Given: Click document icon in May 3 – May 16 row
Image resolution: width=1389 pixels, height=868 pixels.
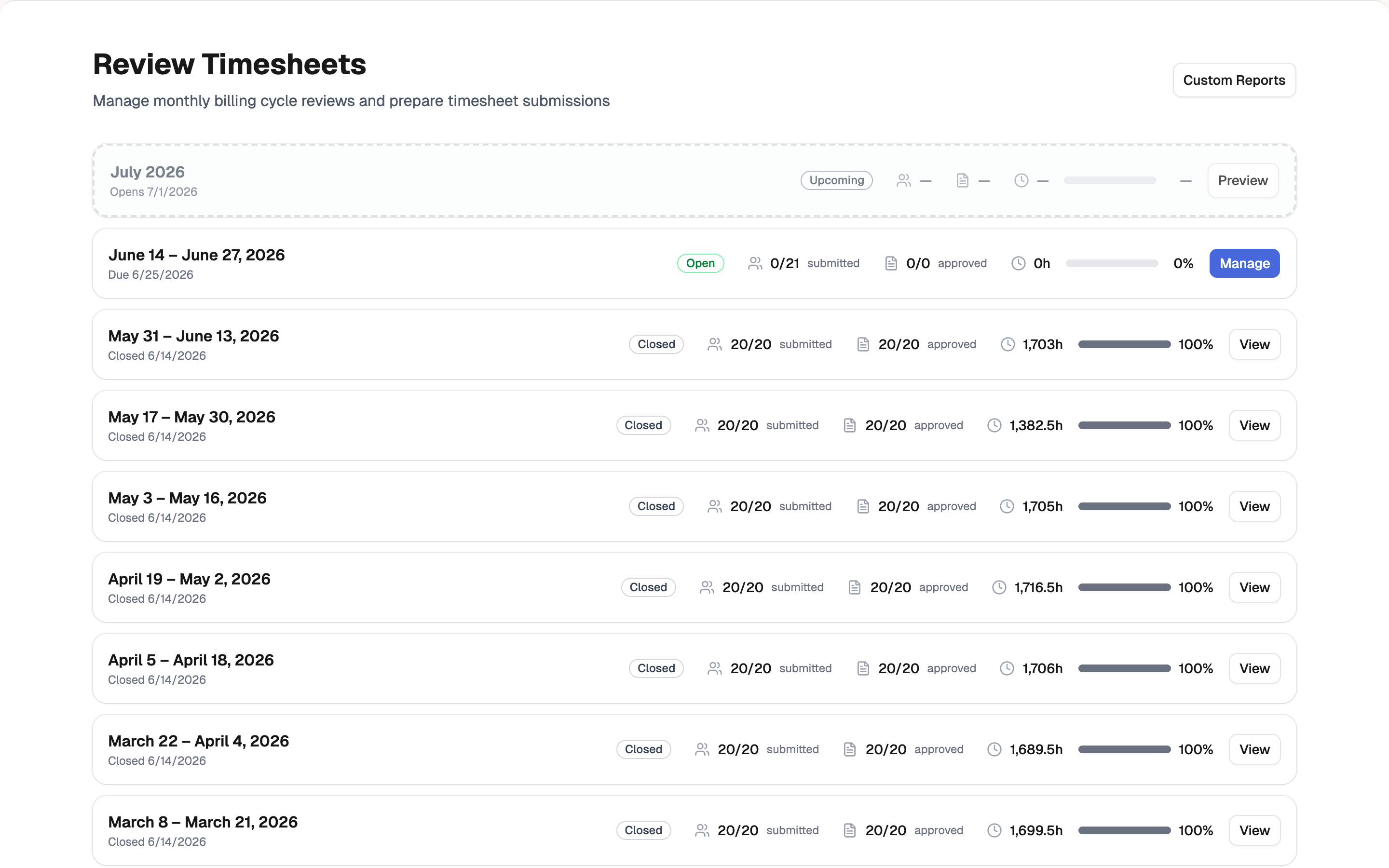Looking at the screenshot, I should (x=863, y=506).
